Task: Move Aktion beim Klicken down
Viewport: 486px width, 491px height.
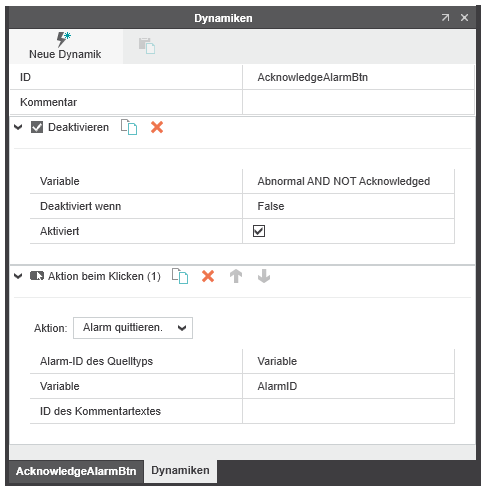Action: 264,276
